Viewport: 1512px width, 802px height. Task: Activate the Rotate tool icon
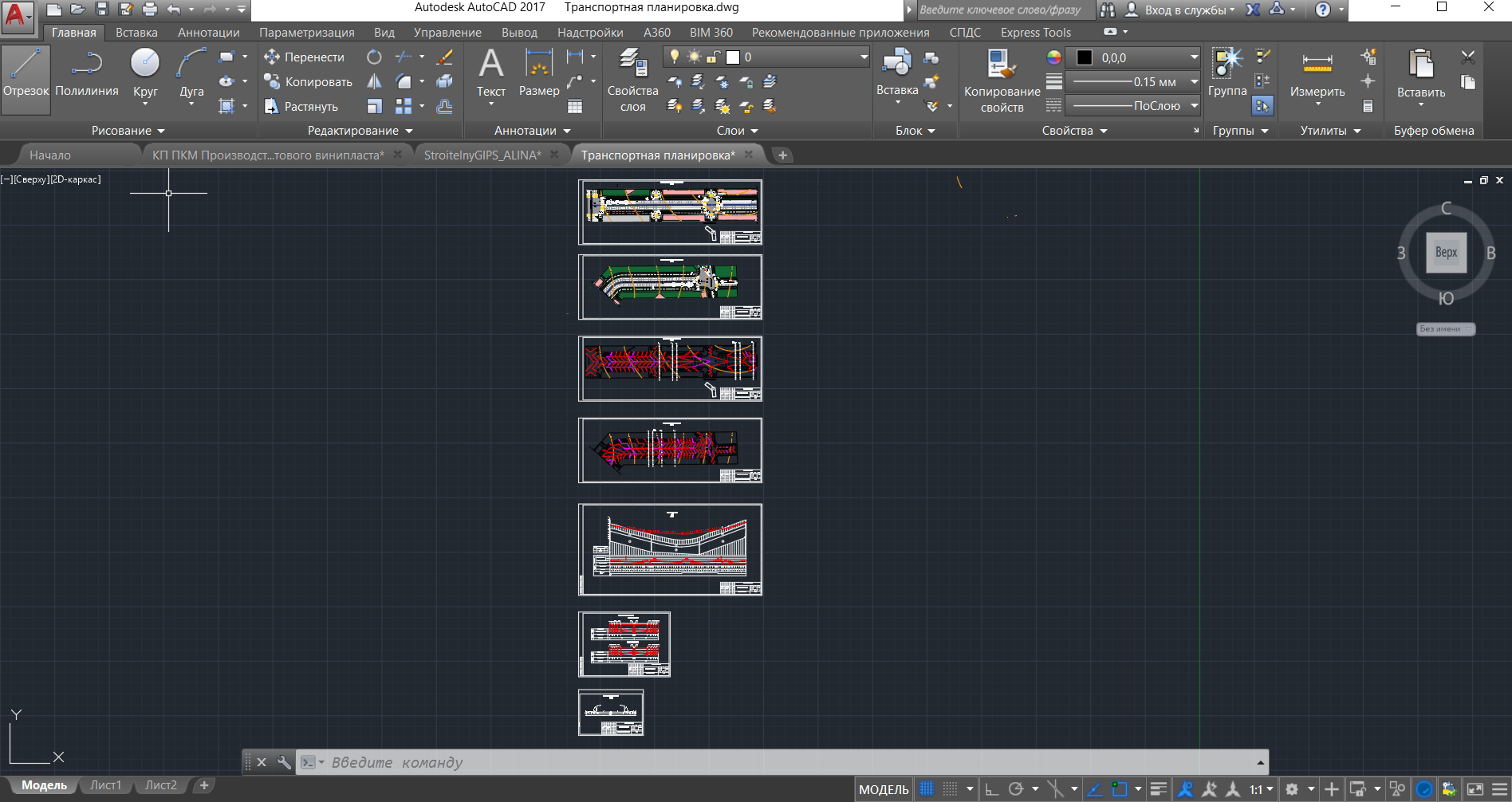pos(374,57)
